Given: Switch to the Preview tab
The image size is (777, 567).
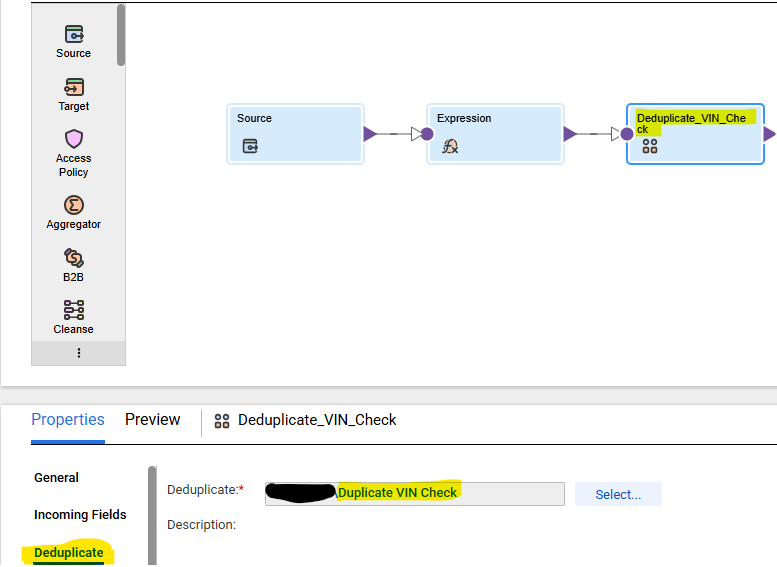Looking at the screenshot, I should click(x=153, y=420).
